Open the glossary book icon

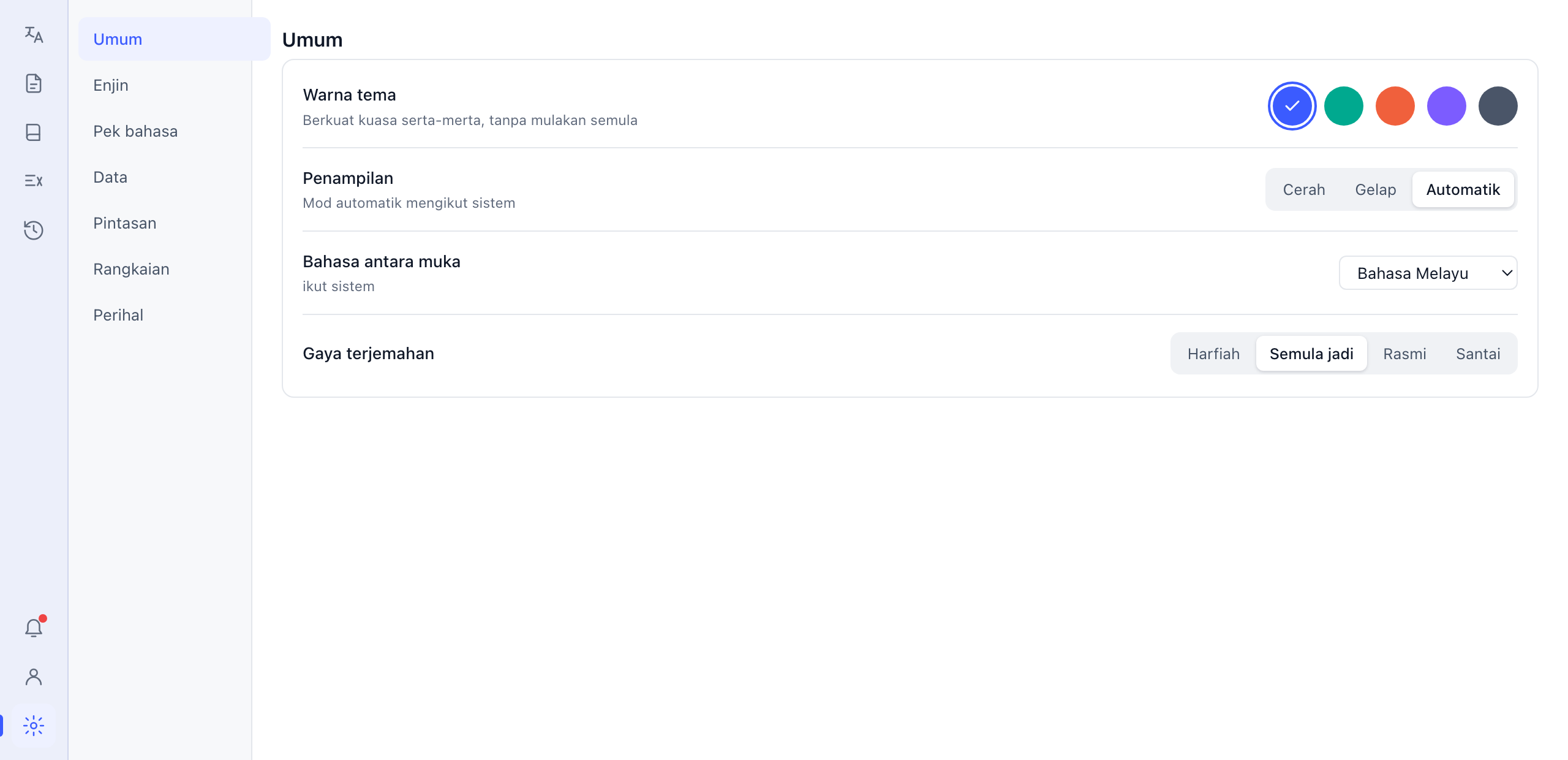pos(34,132)
